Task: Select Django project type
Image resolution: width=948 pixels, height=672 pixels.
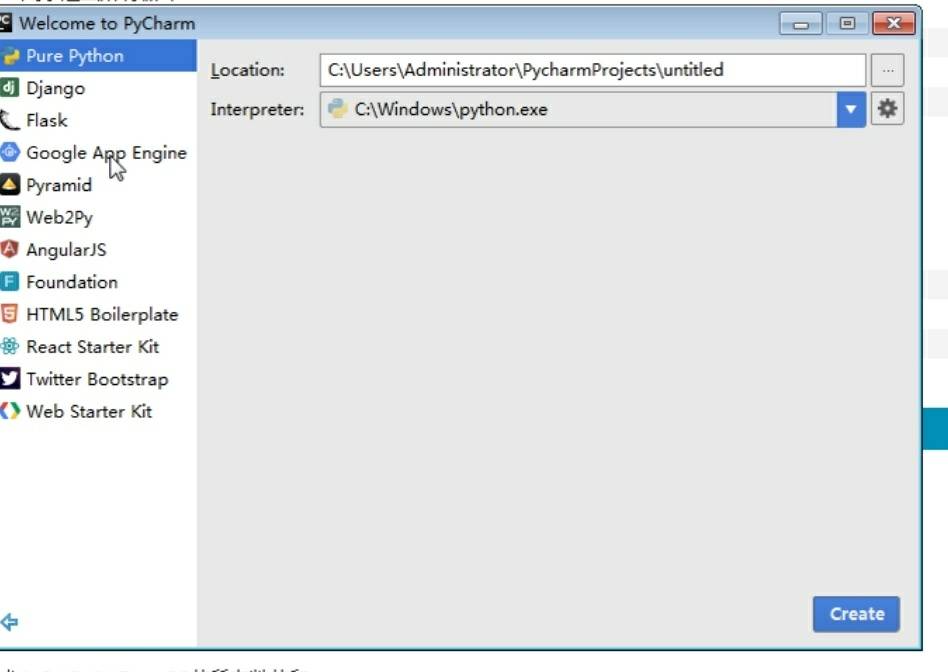Action: (x=98, y=88)
